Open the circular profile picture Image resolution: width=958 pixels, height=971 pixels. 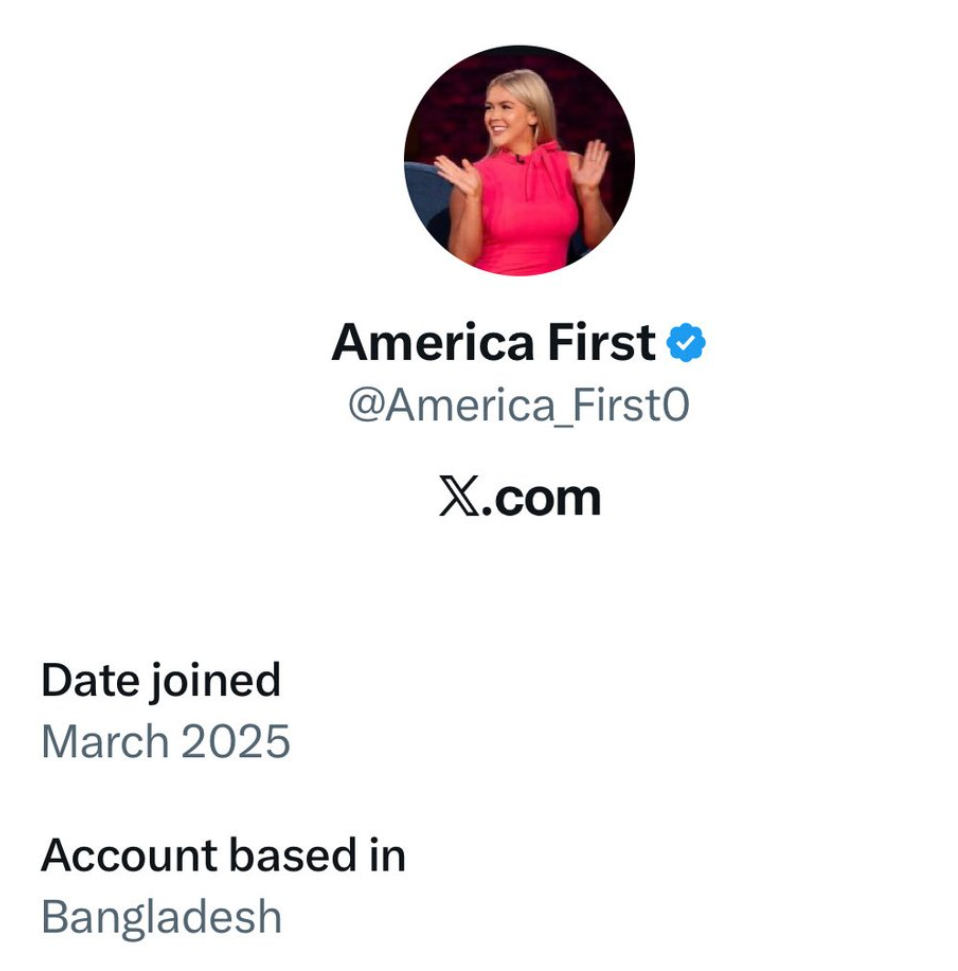tap(519, 160)
